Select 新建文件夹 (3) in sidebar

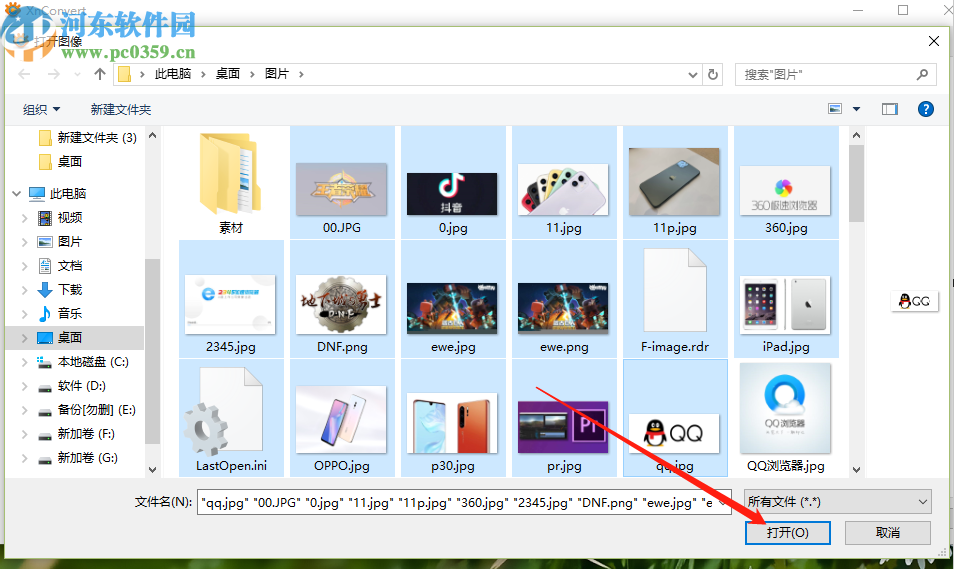87,138
